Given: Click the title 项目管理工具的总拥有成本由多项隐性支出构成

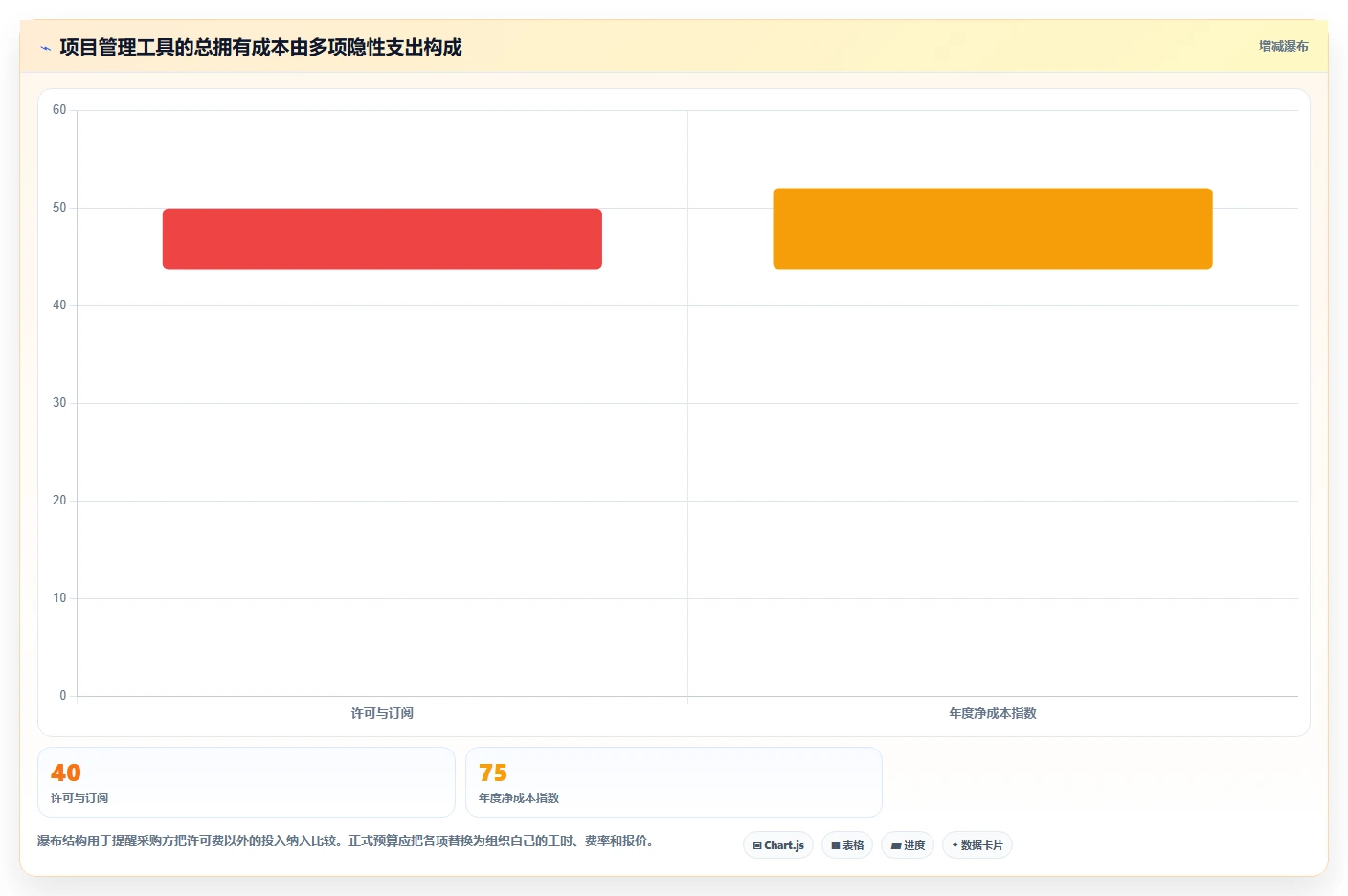Looking at the screenshot, I should 260,47.
